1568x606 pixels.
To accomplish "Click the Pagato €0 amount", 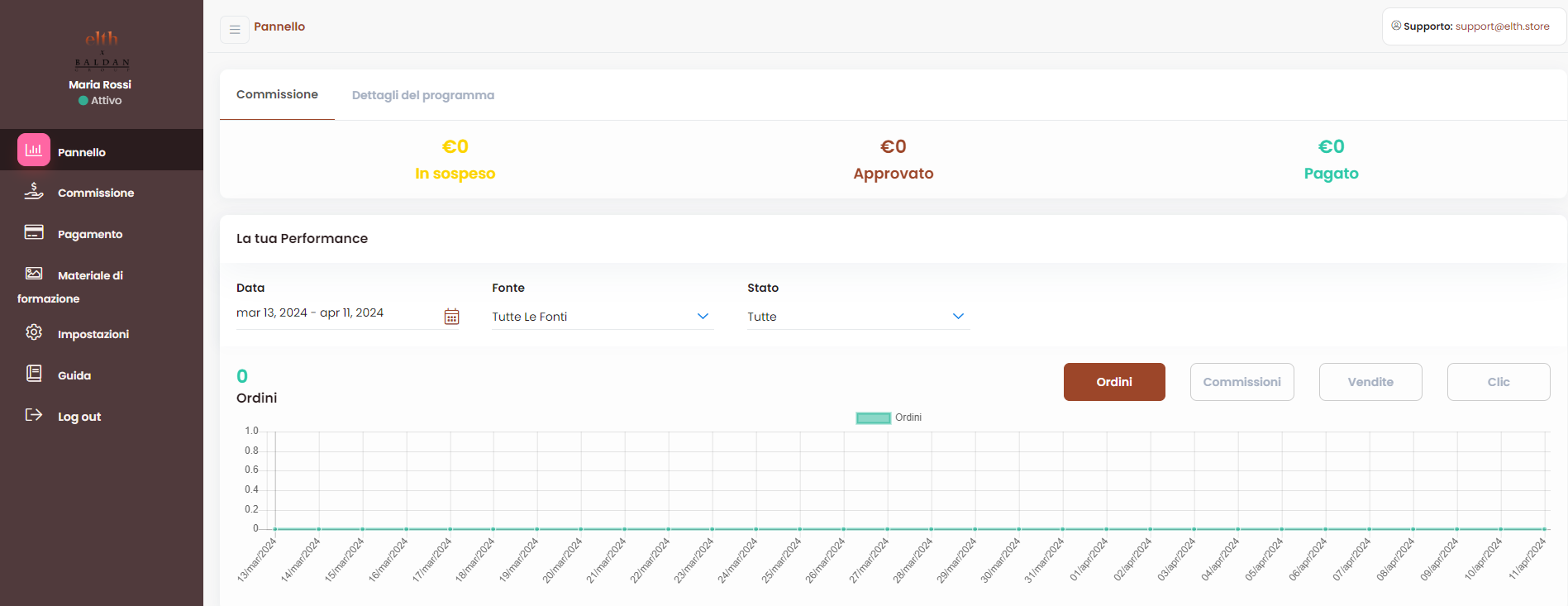I will pos(1332,146).
